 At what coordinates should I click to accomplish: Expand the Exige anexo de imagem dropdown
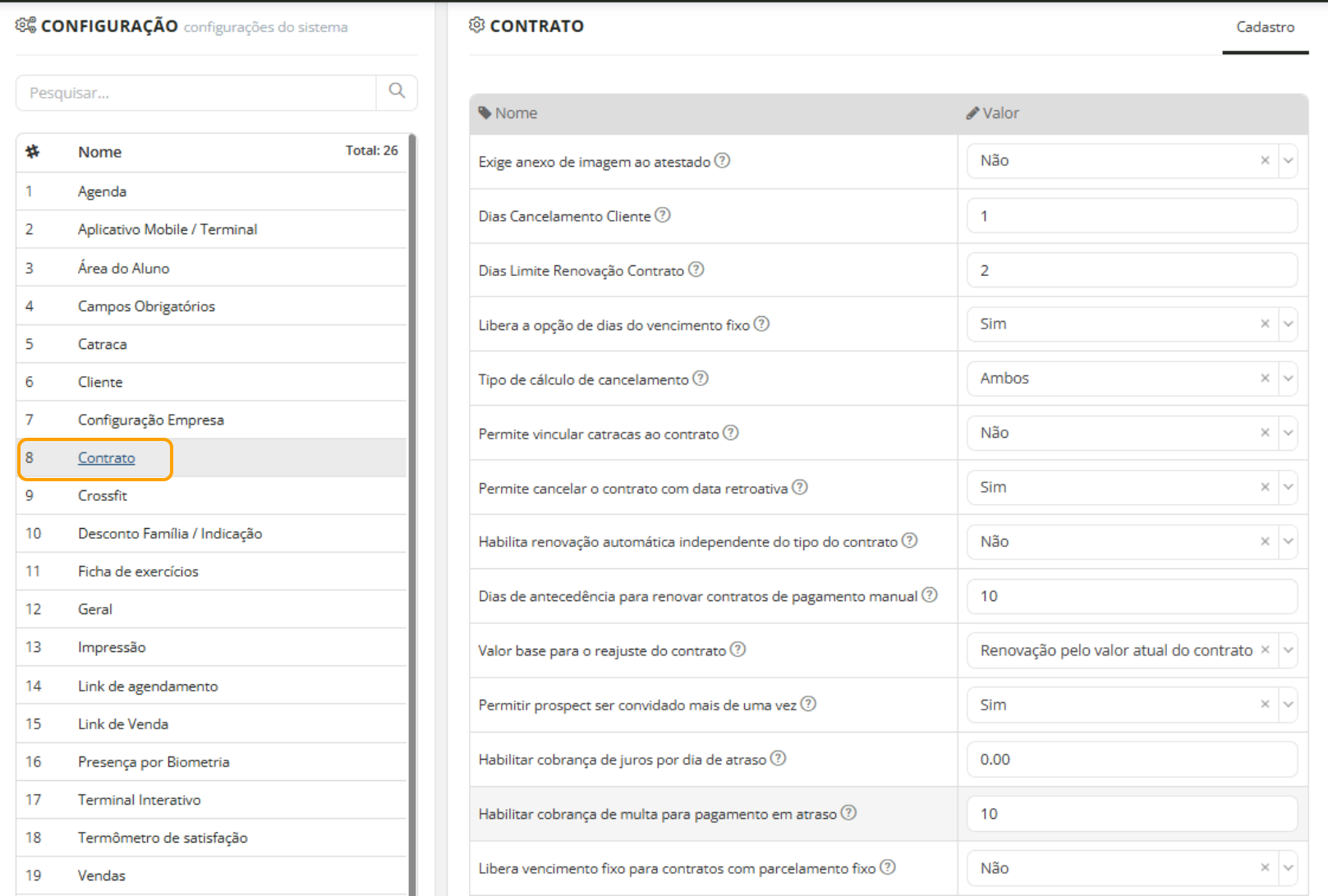[1288, 161]
